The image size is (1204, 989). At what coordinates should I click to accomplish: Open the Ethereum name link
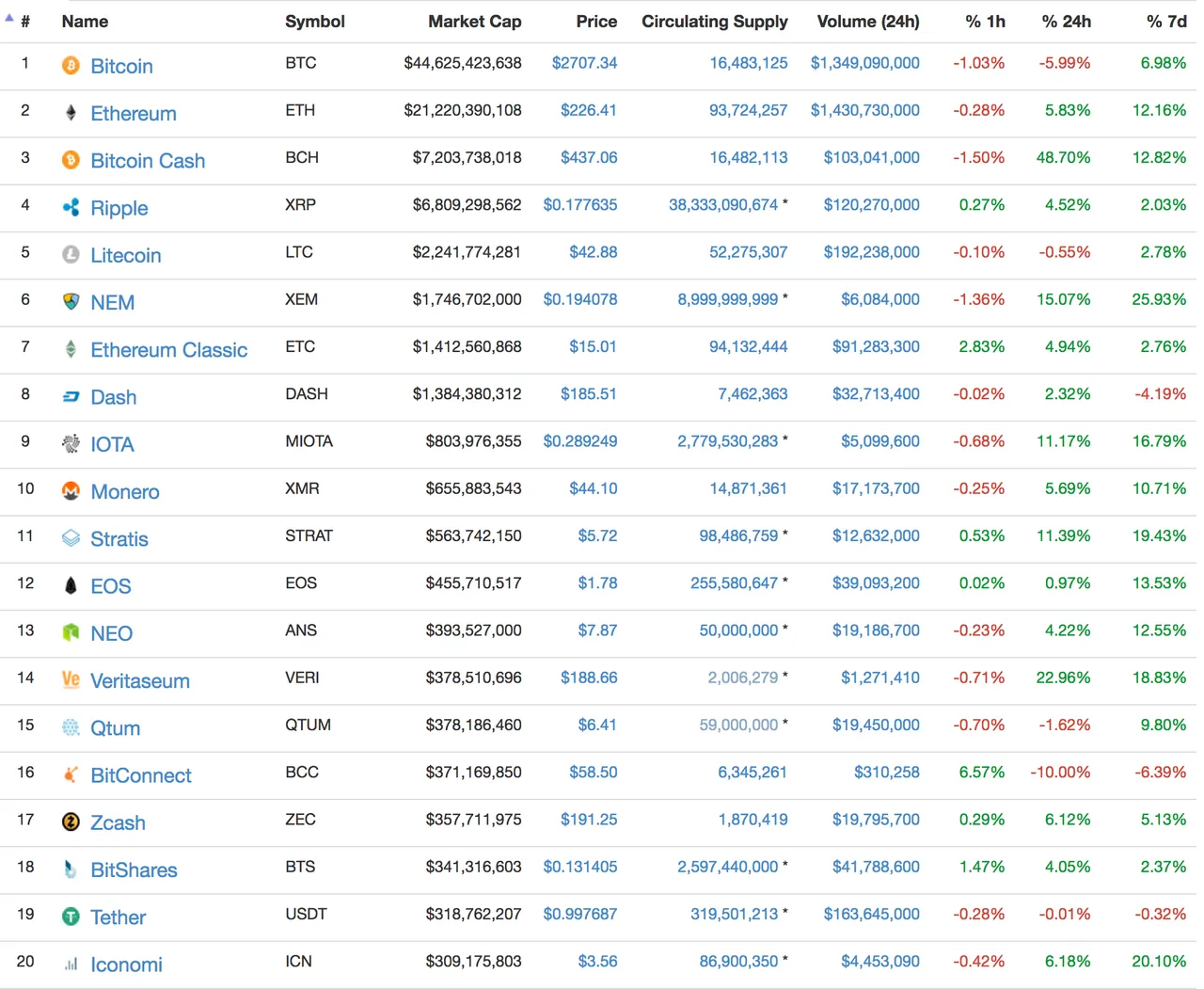click(x=134, y=113)
